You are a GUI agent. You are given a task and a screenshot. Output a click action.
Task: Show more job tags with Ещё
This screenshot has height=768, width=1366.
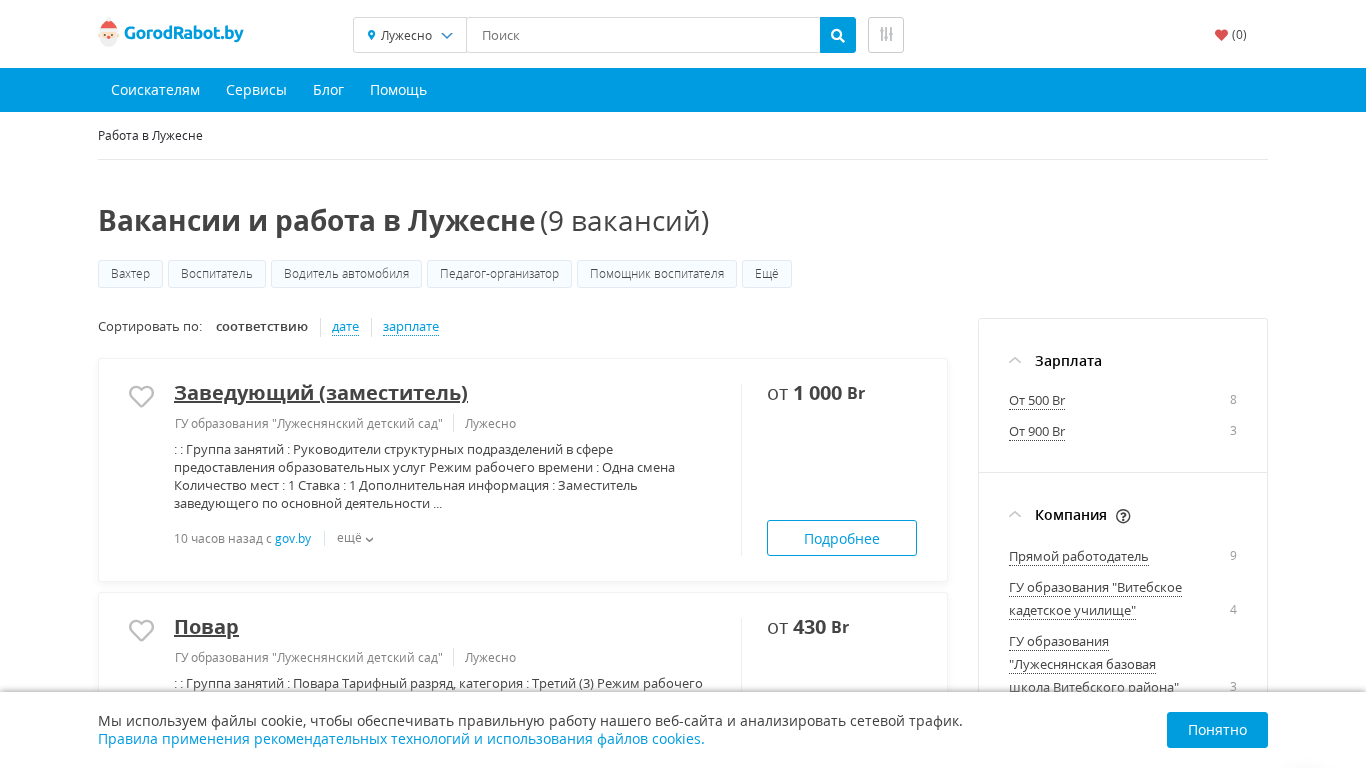pos(767,274)
